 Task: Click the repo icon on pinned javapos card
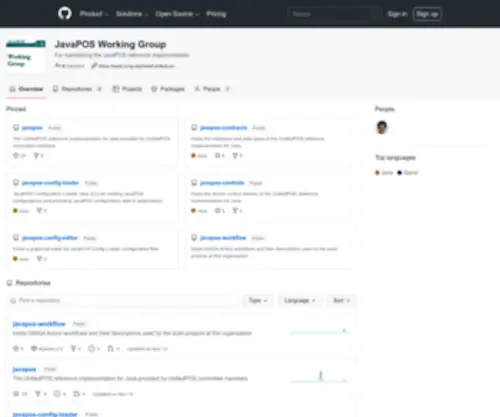click(x=16, y=128)
